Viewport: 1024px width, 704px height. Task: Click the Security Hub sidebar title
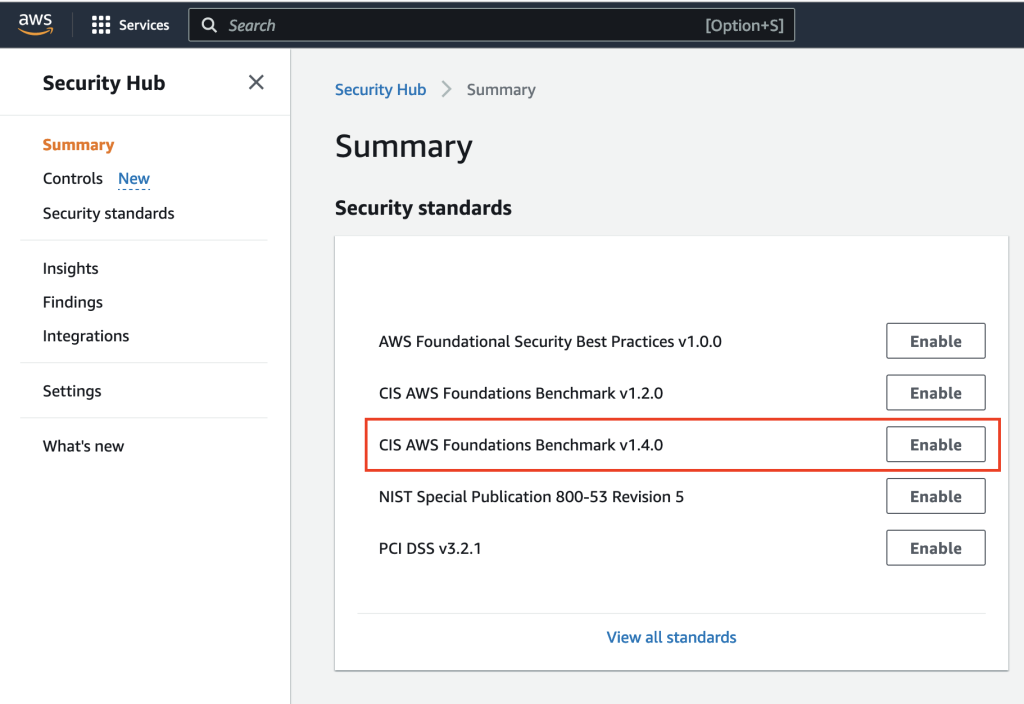point(104,83)
